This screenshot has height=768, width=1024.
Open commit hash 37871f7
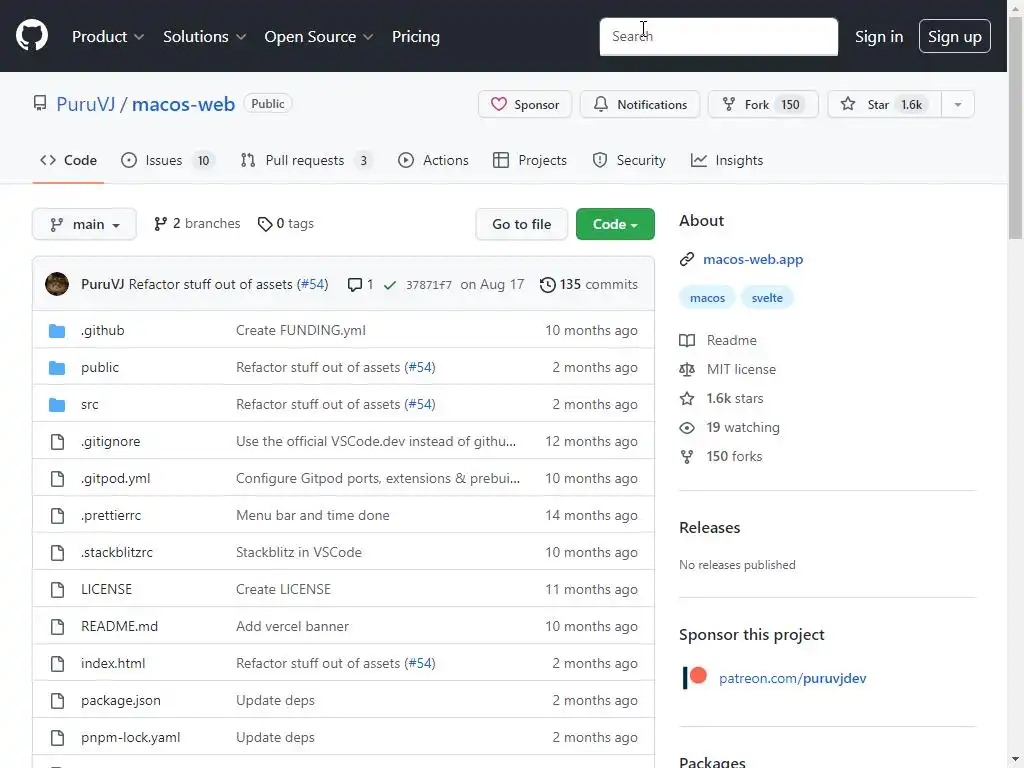coord(428,285)
